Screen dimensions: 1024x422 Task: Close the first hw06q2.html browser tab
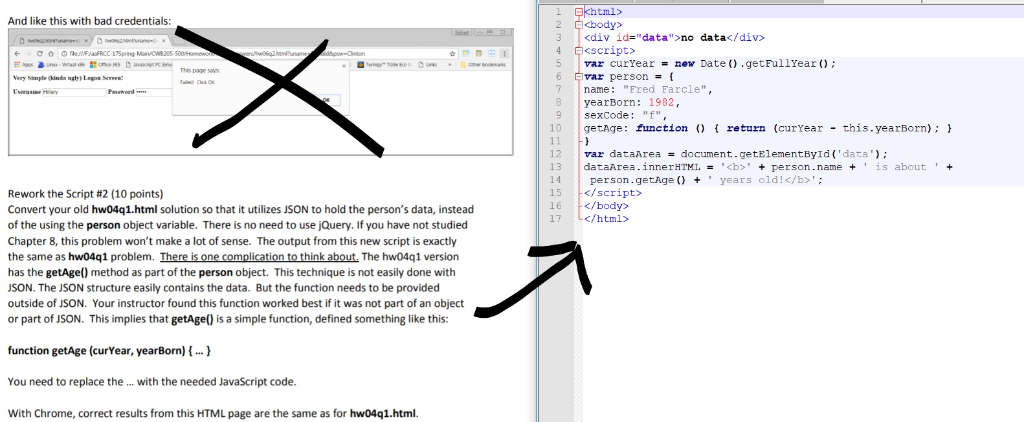(x=86, y=41)
